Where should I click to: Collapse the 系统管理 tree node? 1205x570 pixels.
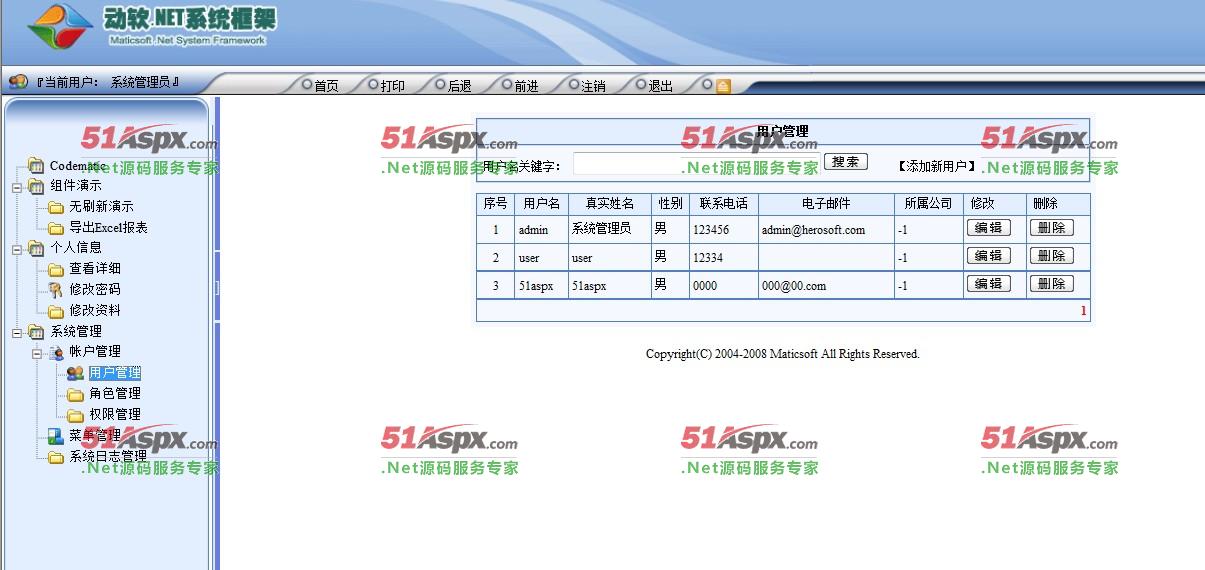[x=17, y=332]
